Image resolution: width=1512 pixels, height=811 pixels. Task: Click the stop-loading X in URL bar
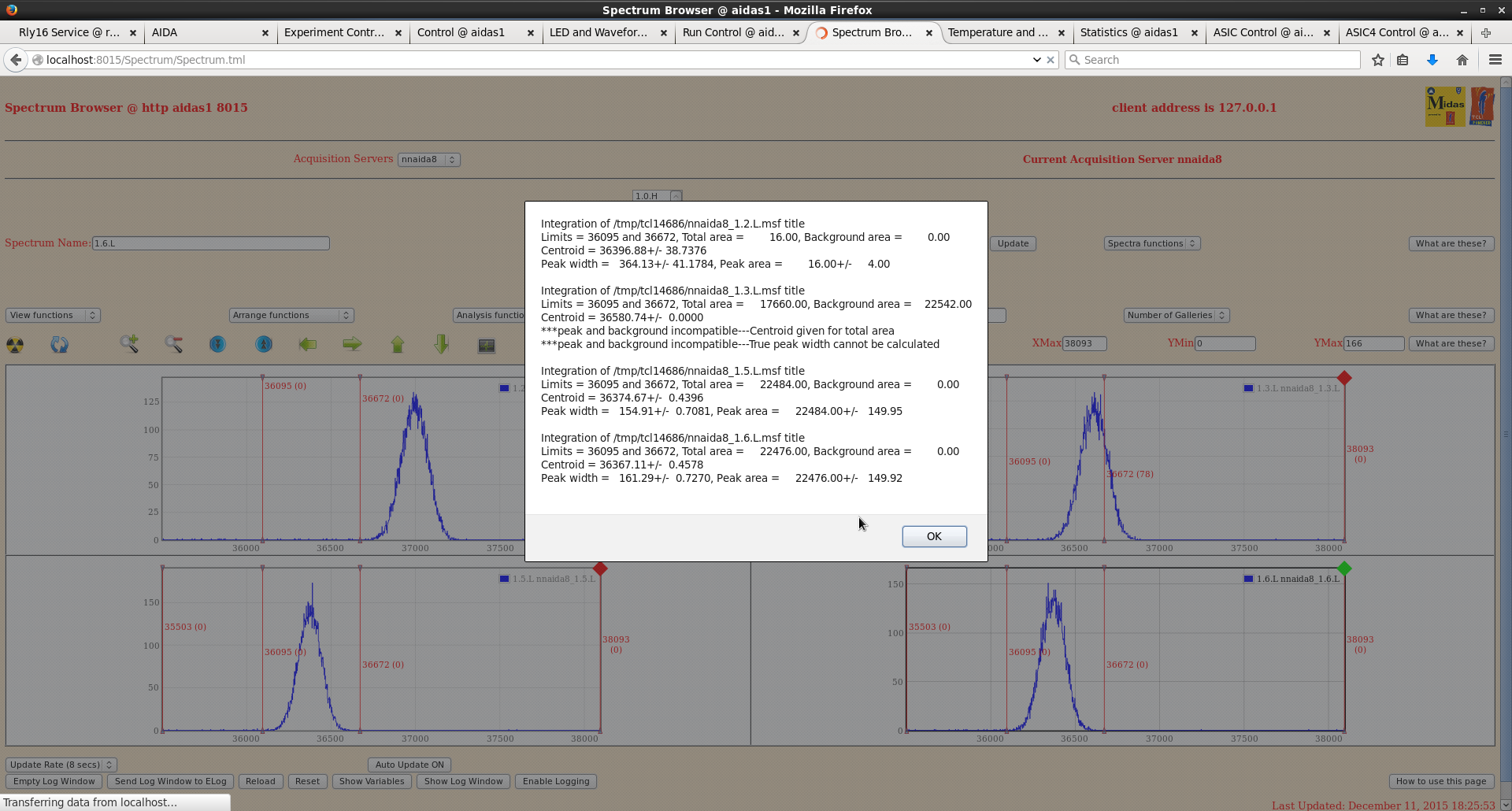1051,60
